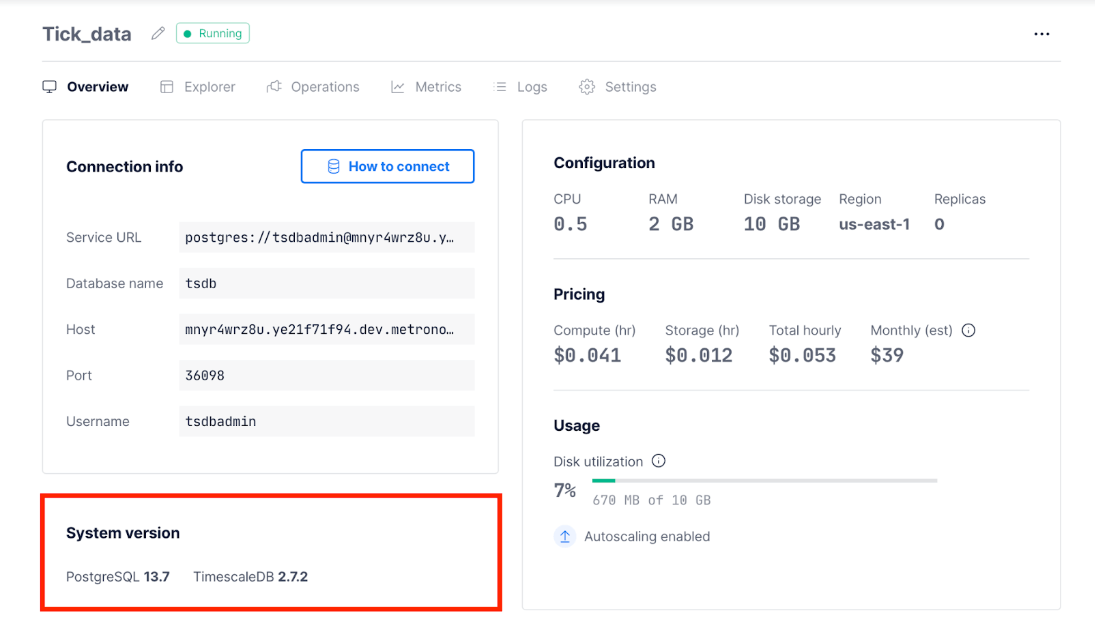Click the monitor icon beside Overview
The image size is (1095, 635).
point(49,86)
